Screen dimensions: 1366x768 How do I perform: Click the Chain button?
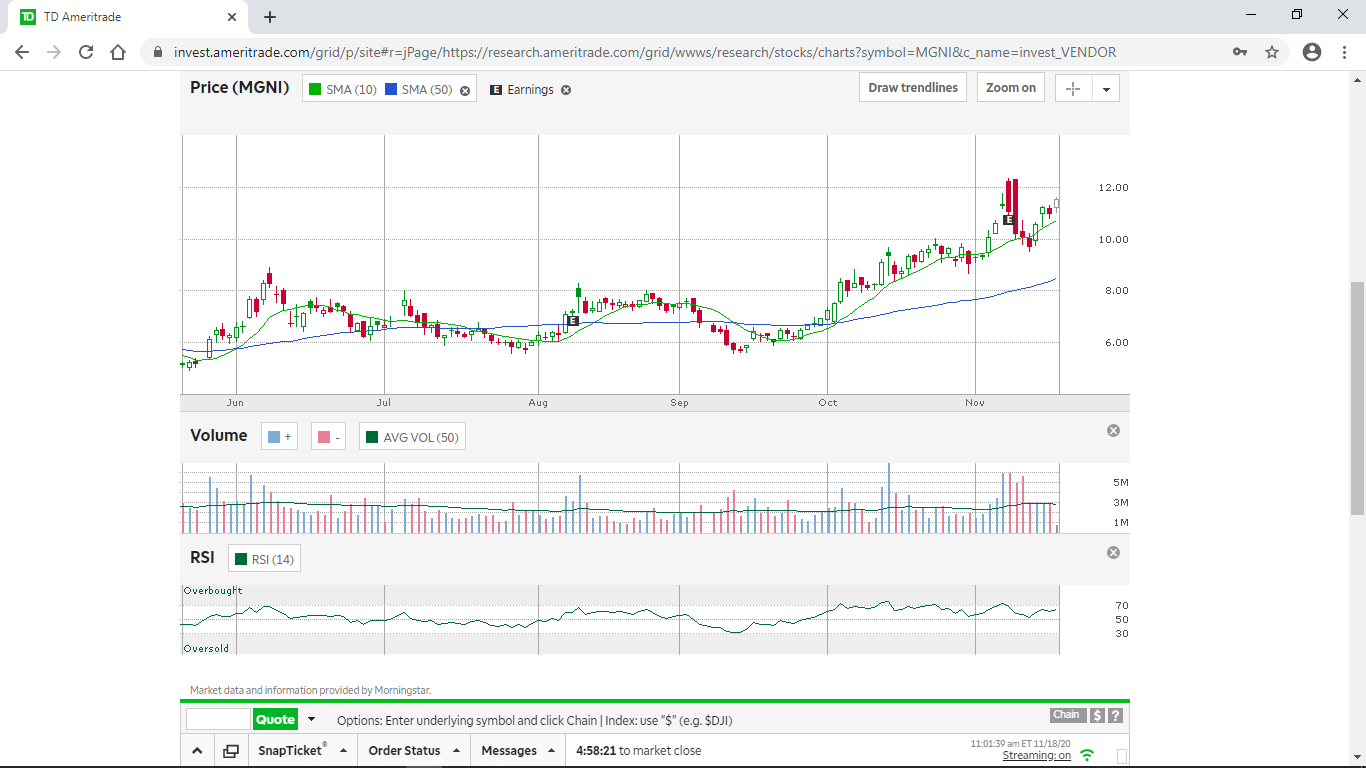click(x=1067, y=715)
